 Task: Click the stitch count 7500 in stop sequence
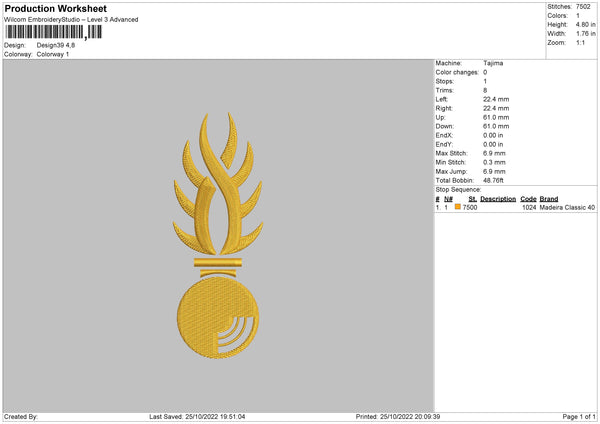pos(470,207)
